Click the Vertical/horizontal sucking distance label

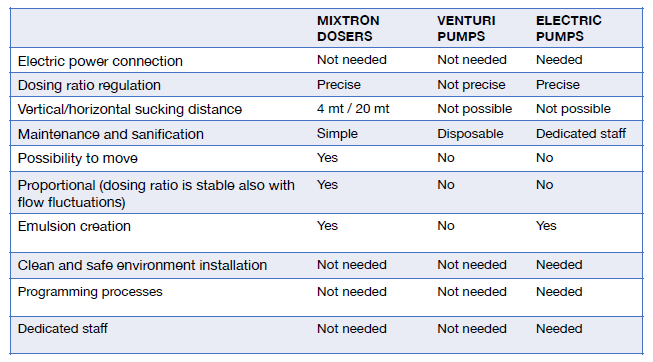point(130,109)
